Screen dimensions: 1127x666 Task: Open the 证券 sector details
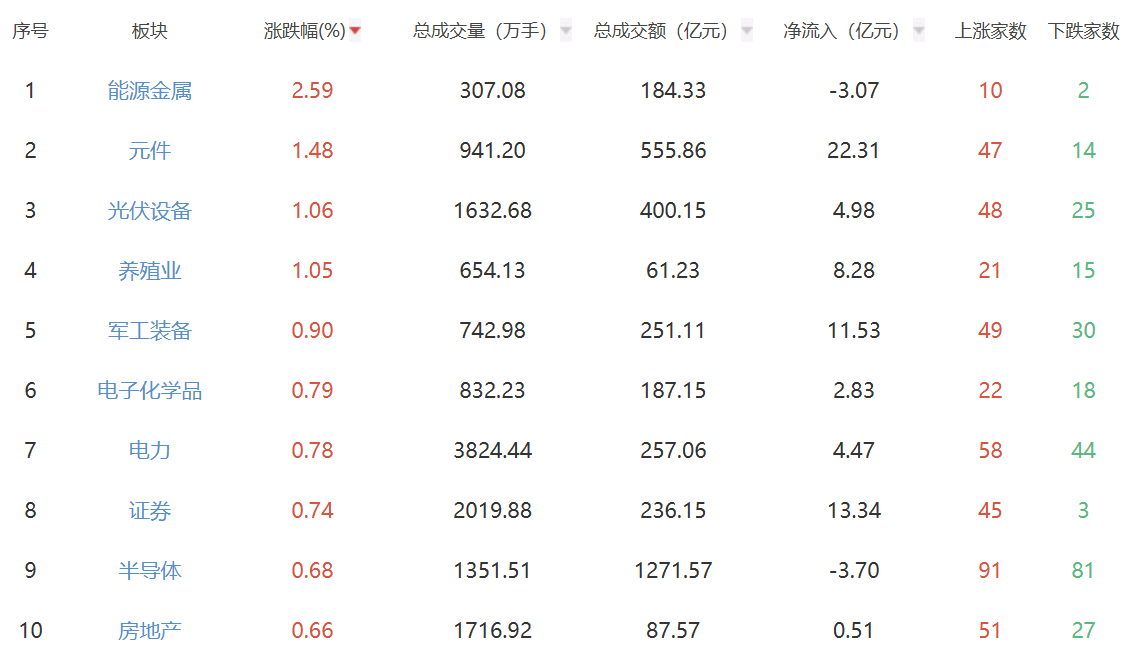pyautogui.click(x=148, y=510)
